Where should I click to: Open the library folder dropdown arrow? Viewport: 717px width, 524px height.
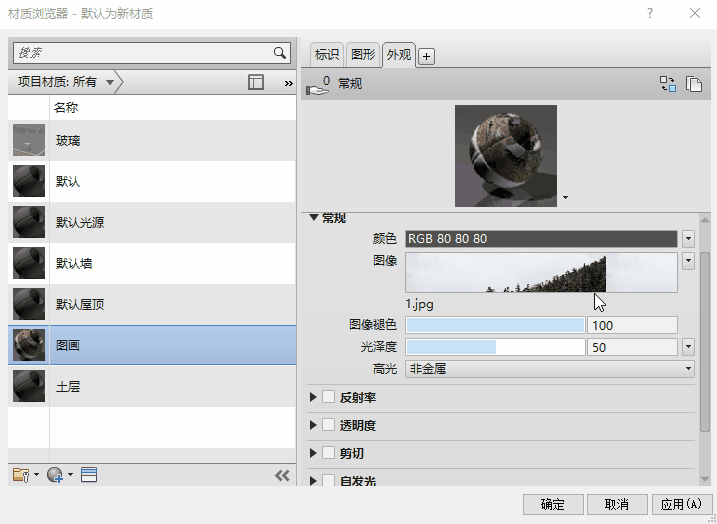click(36, 475)
